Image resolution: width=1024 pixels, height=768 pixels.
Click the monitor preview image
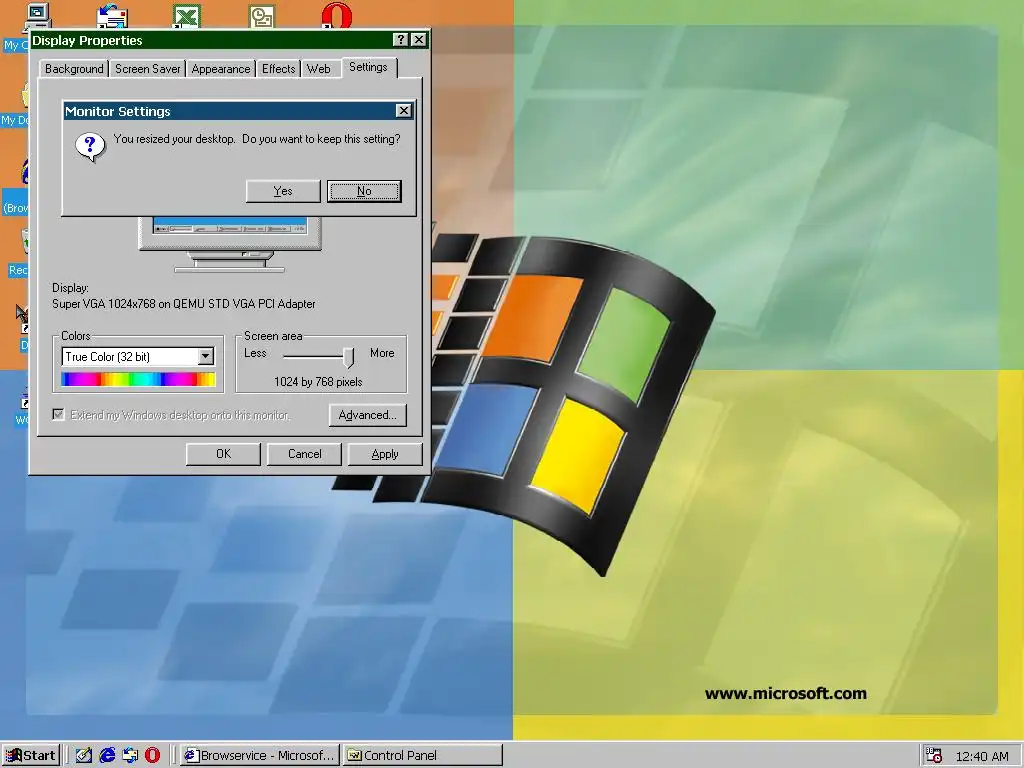coord(230,244)
